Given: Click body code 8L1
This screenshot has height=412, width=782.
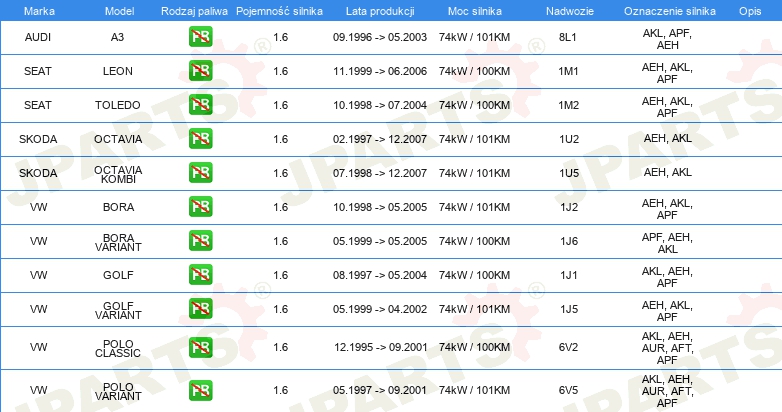Looking at the screenshot, I should click(568, 37).
